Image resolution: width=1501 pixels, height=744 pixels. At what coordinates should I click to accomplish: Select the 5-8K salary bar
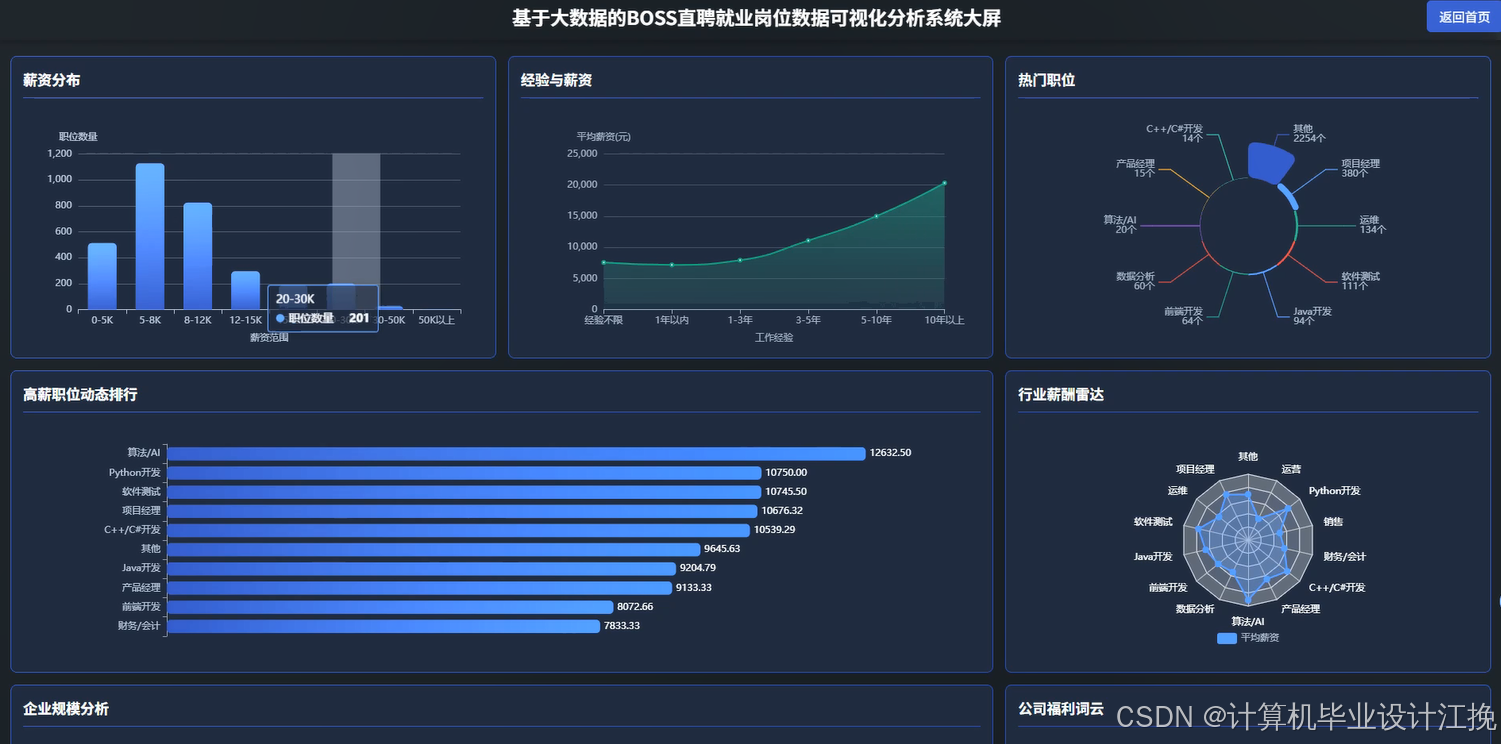coord(150,236)
